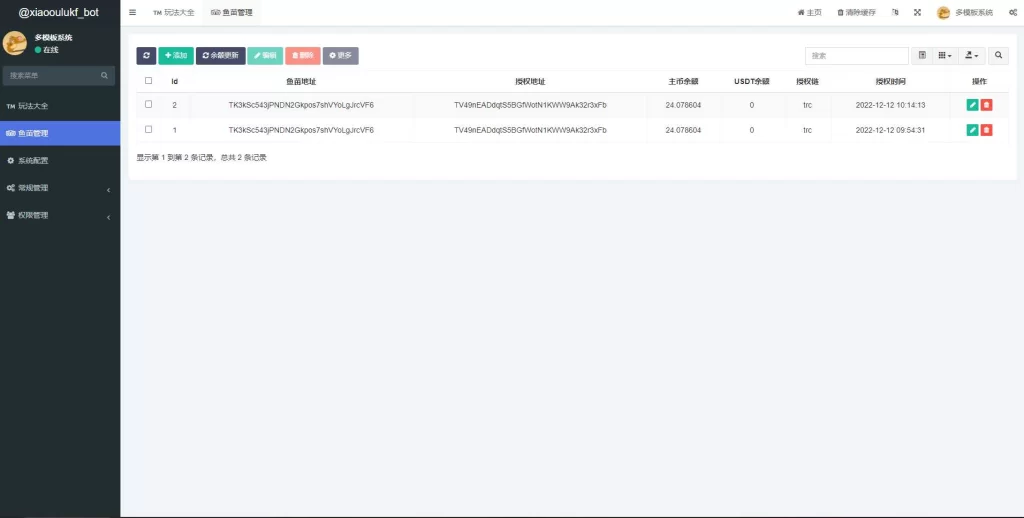Click the red delete icon in row id 1
This screenshot has height=518, width=1024.
(x=986, y=130)
